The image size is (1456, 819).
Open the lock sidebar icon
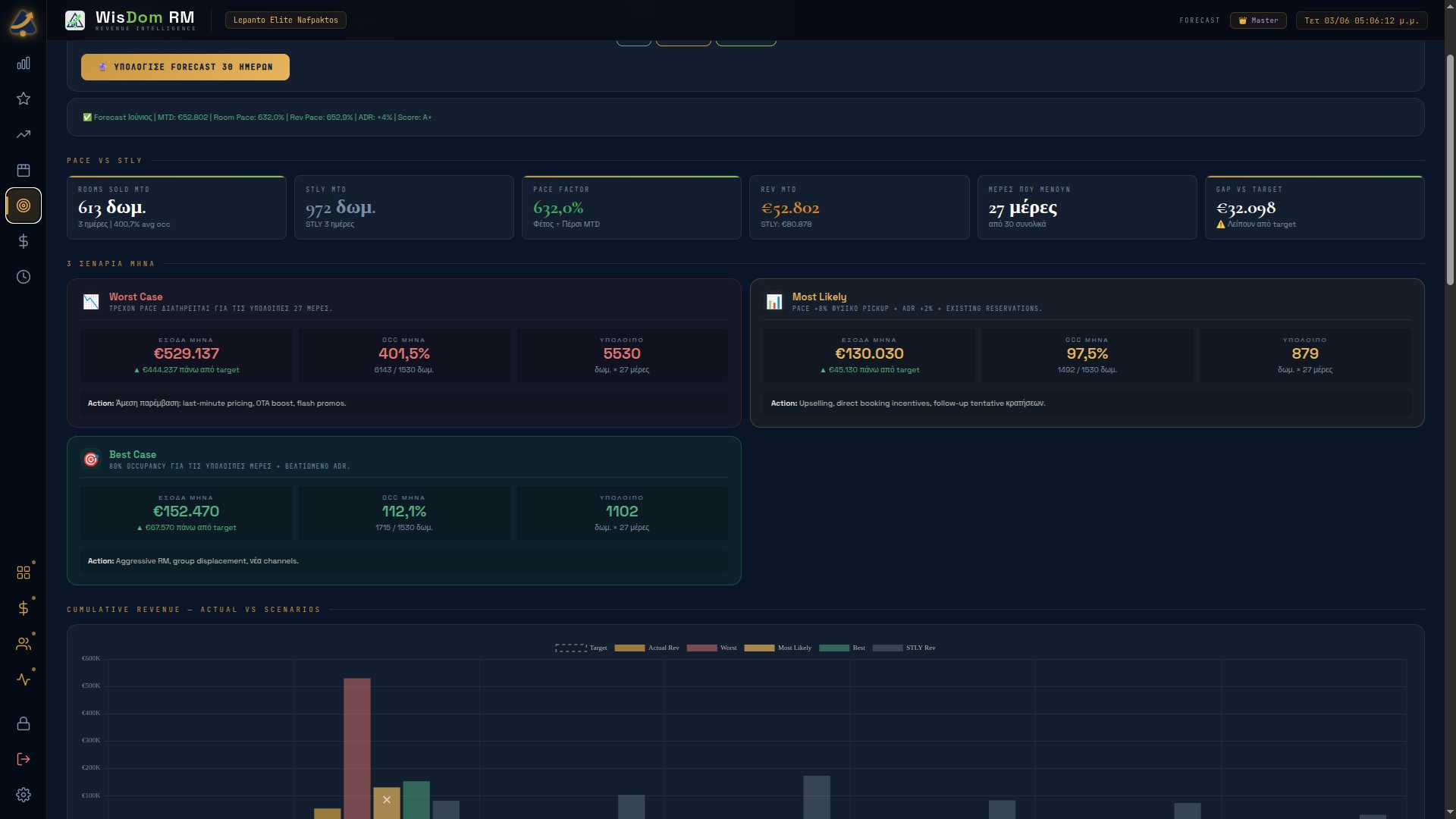24,723
